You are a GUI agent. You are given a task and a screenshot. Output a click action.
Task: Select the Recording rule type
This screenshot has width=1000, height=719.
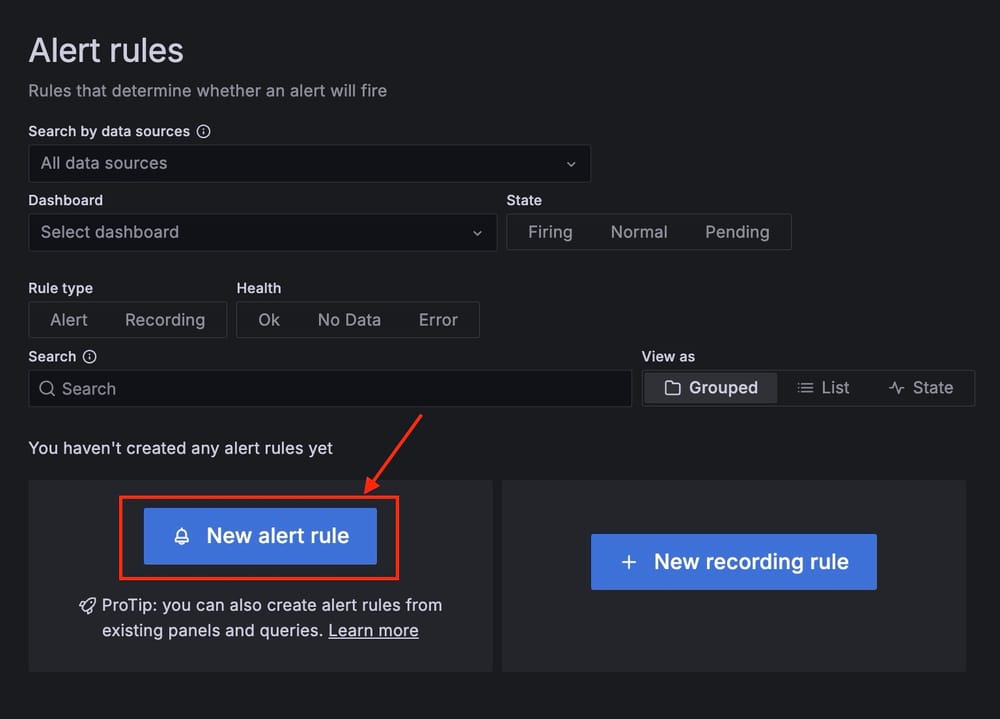[x=165, y=319]
